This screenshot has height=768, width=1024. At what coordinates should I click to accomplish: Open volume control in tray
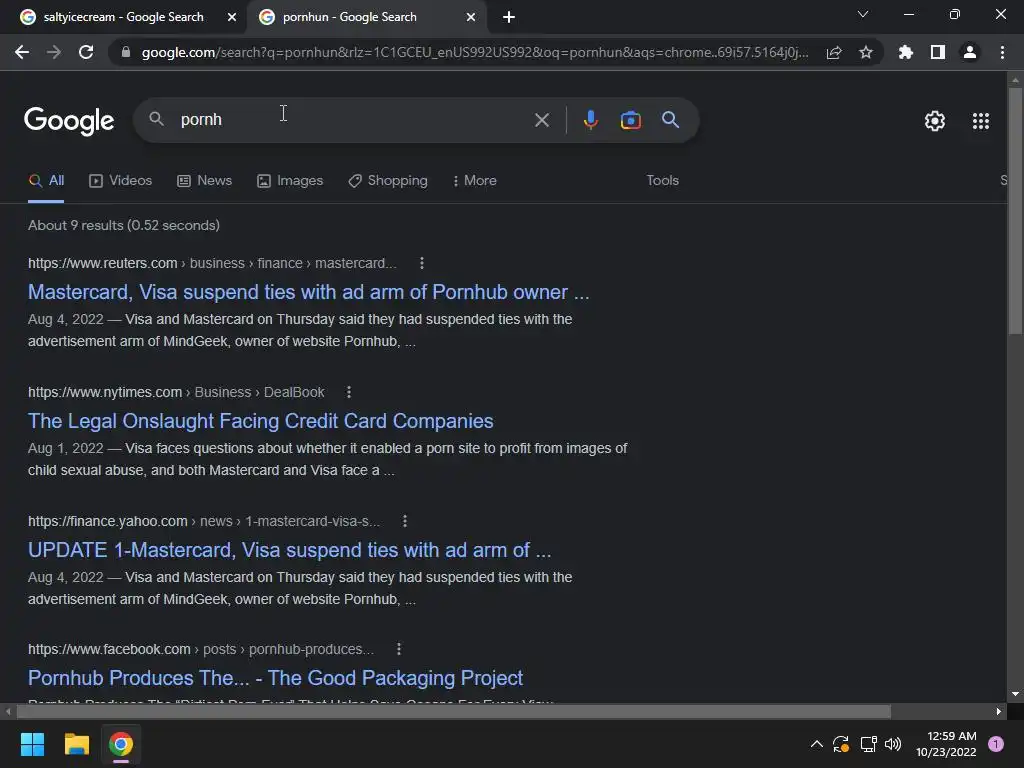pos(893,744)
